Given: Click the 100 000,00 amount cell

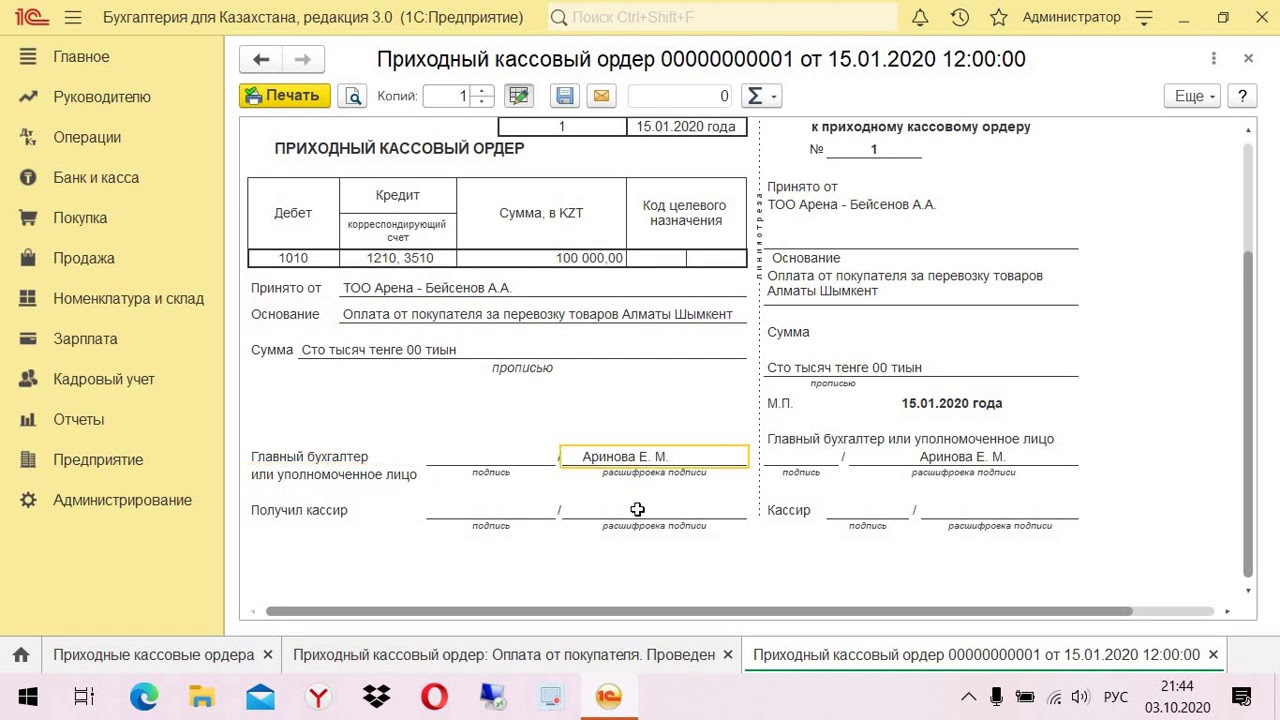Looking at the screenshot, I should click(x=541, y=258).
